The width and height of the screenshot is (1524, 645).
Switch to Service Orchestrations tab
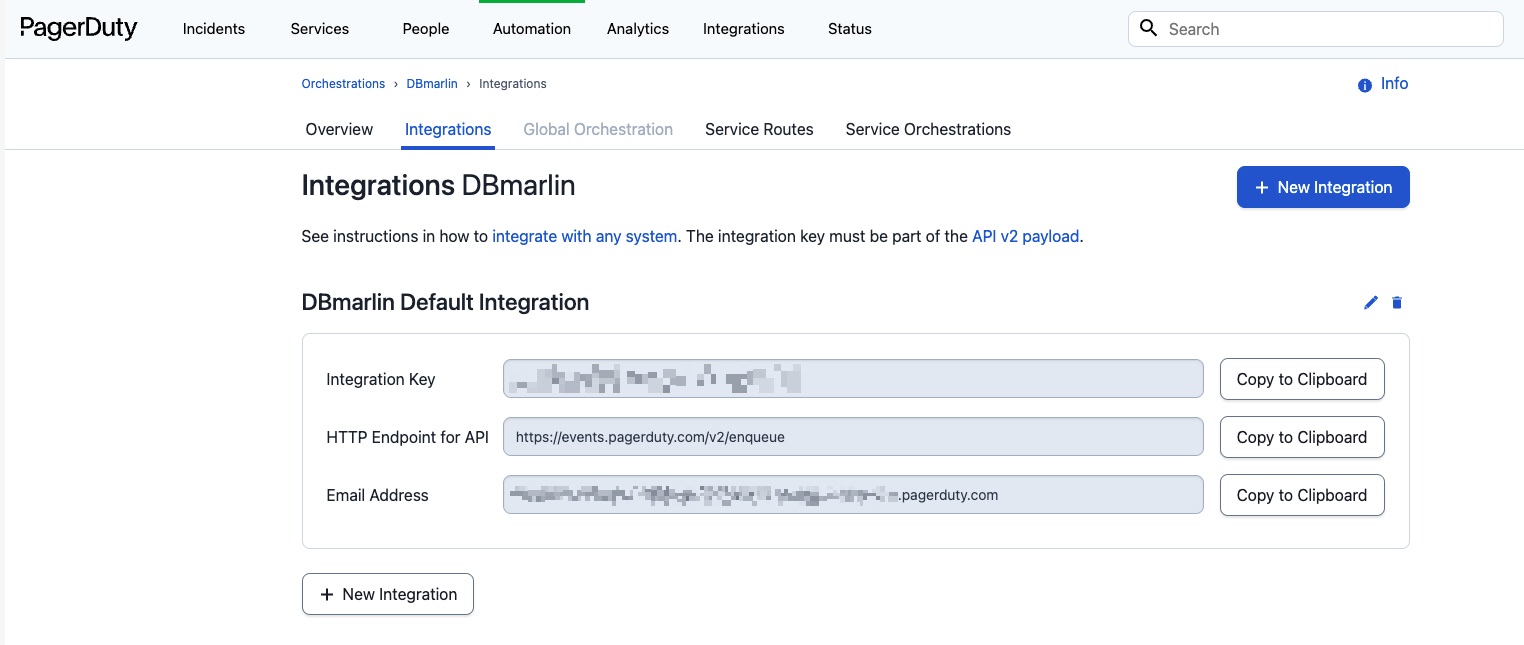(x=928, y=129)
